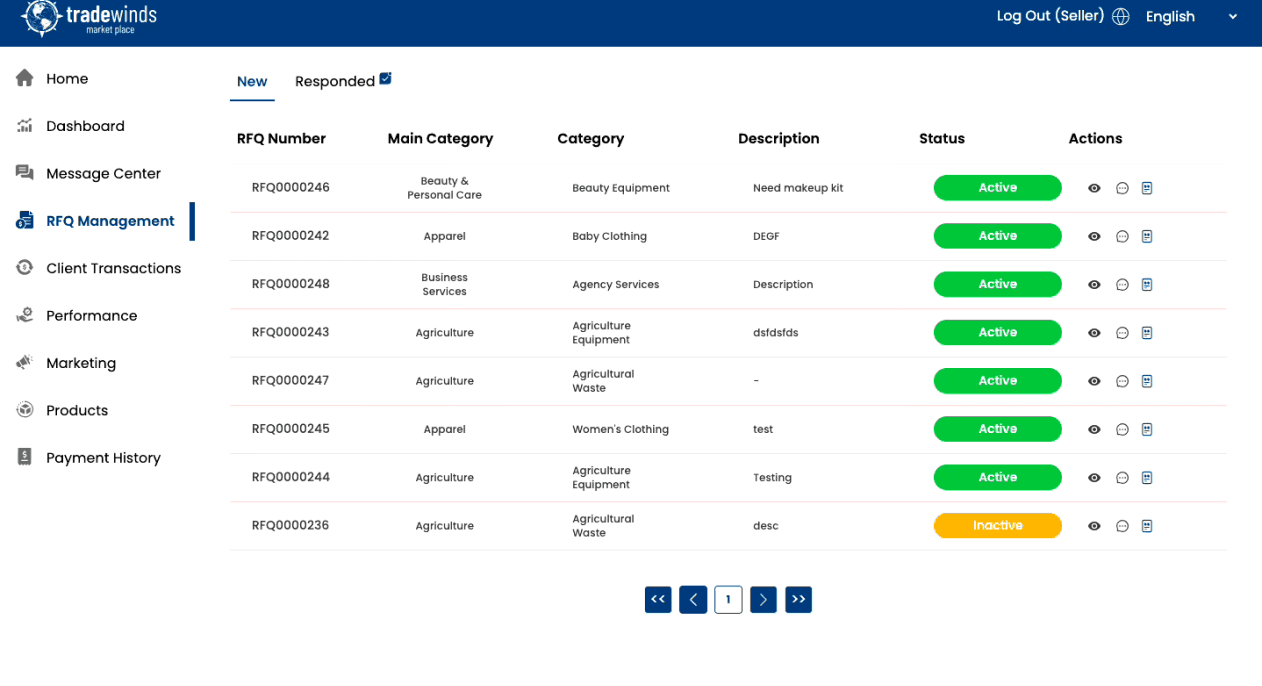Click document icon for RFQ0000244

coord(1147,478)
